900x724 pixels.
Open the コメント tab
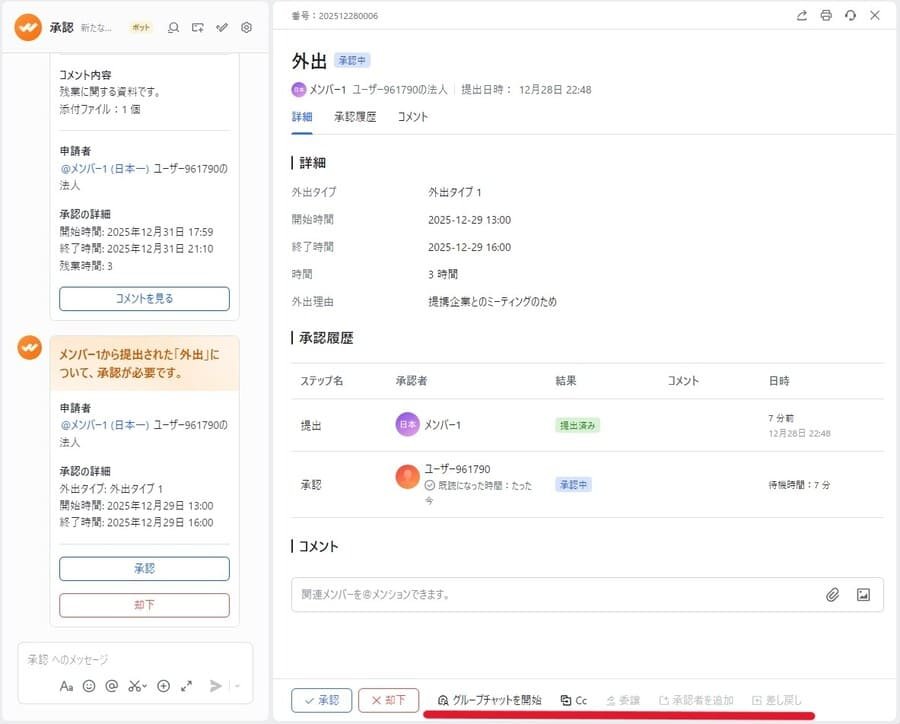pyautogui.click(x=412, y=116)
